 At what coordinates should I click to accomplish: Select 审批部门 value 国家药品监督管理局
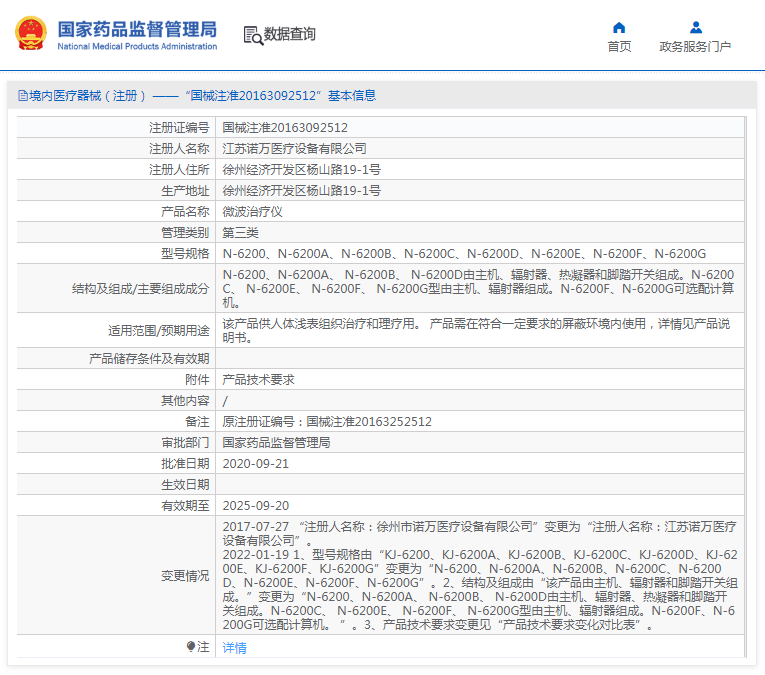coord(276,442)
